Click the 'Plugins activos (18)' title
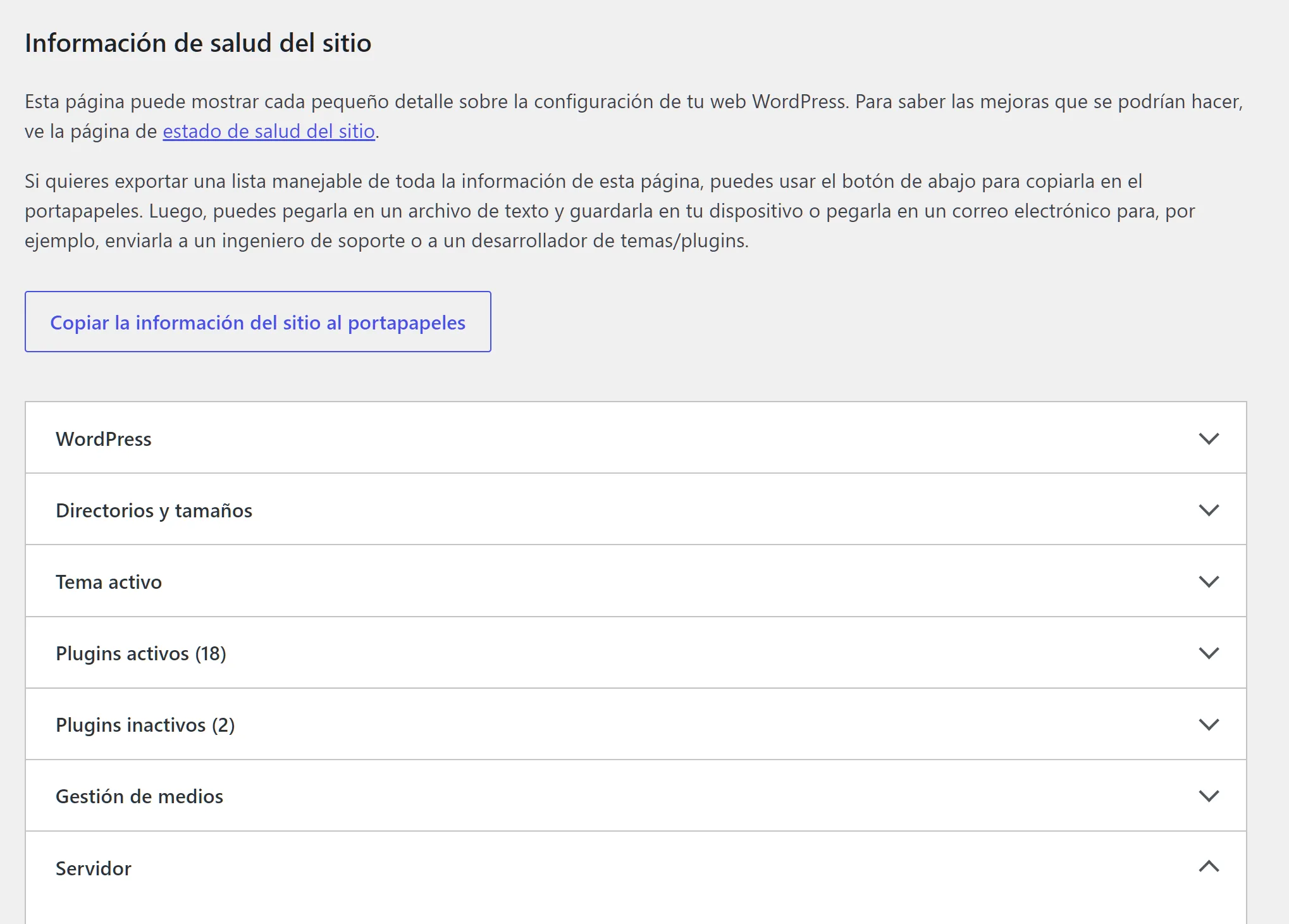The width and height of the screenshot is (1289, 924). [141, 653]
